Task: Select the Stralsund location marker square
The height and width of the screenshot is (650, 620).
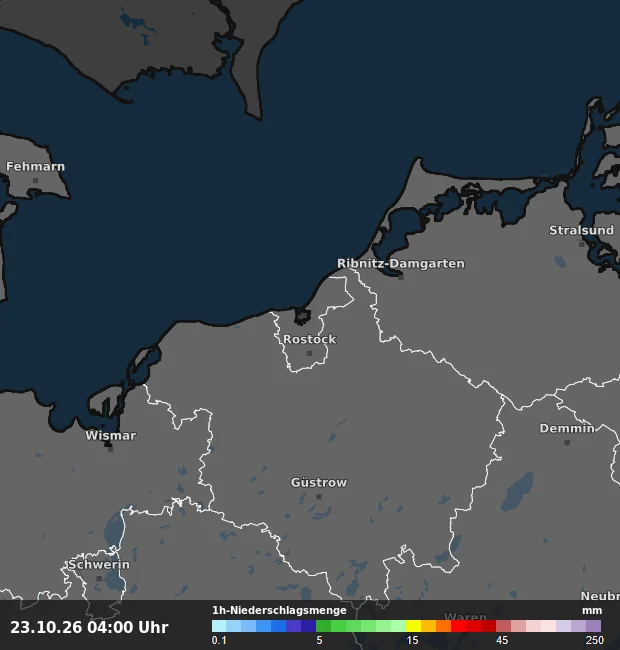Action: (x=581, y=244)
